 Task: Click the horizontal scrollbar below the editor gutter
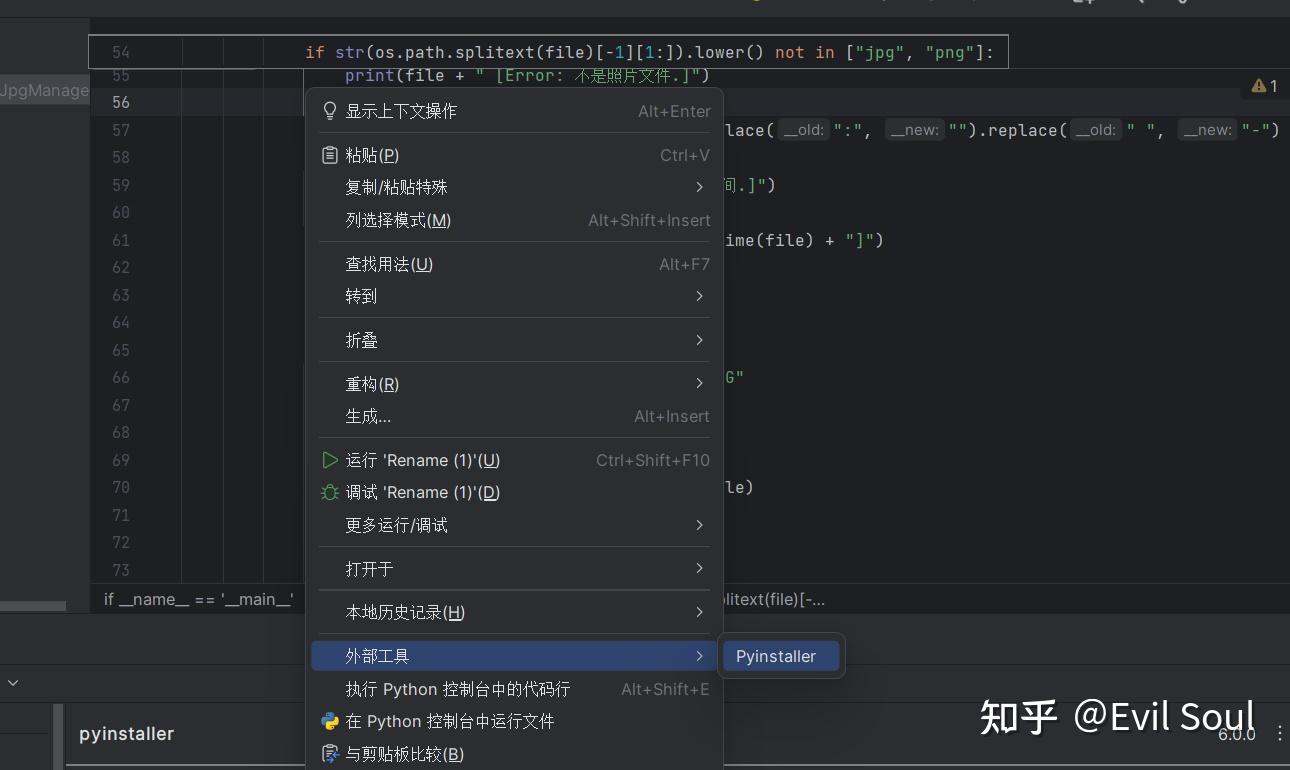pyautogui.click(x=33, y=606)
